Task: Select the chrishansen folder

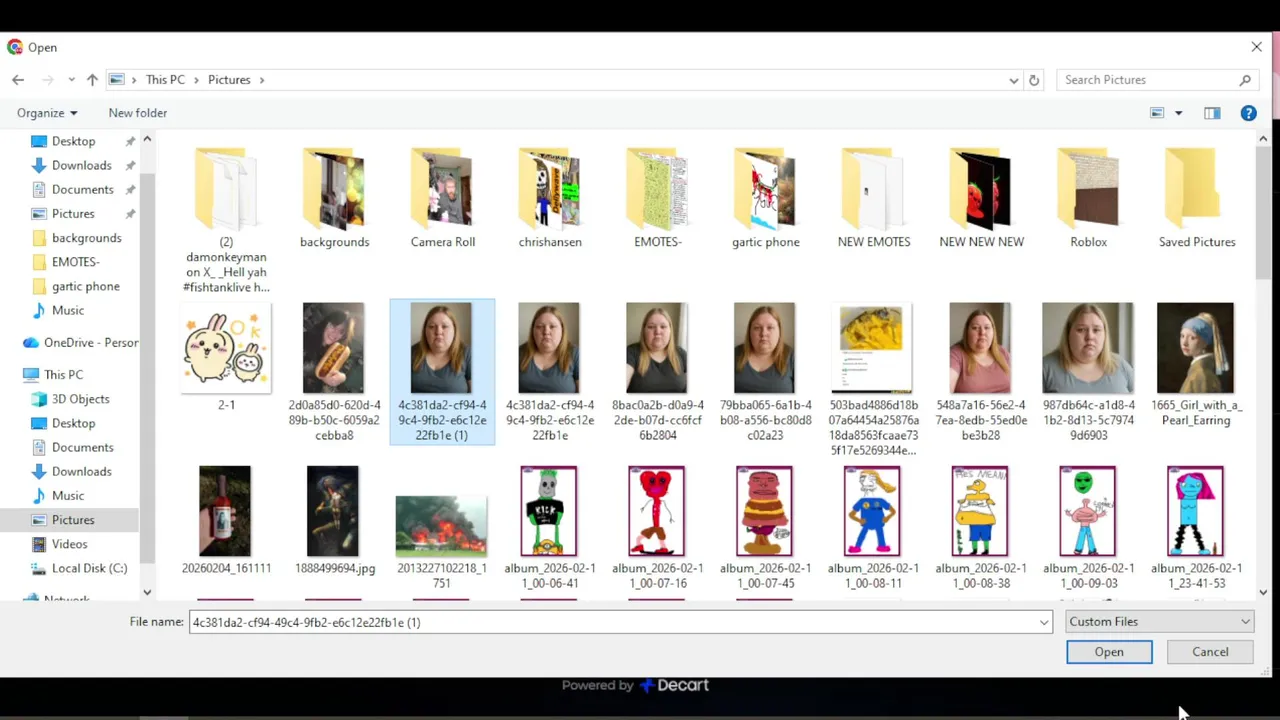Action: (550, 198)
